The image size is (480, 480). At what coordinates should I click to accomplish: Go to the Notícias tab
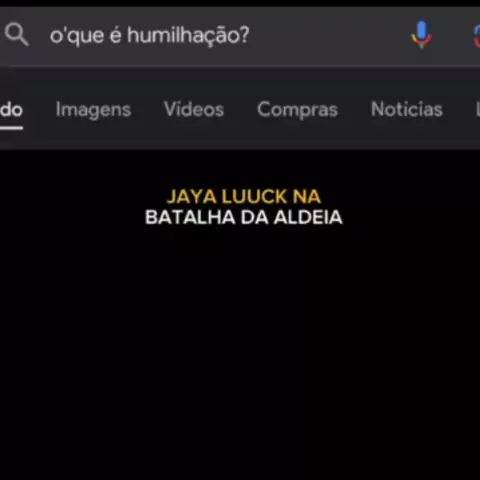click(407, 109)
